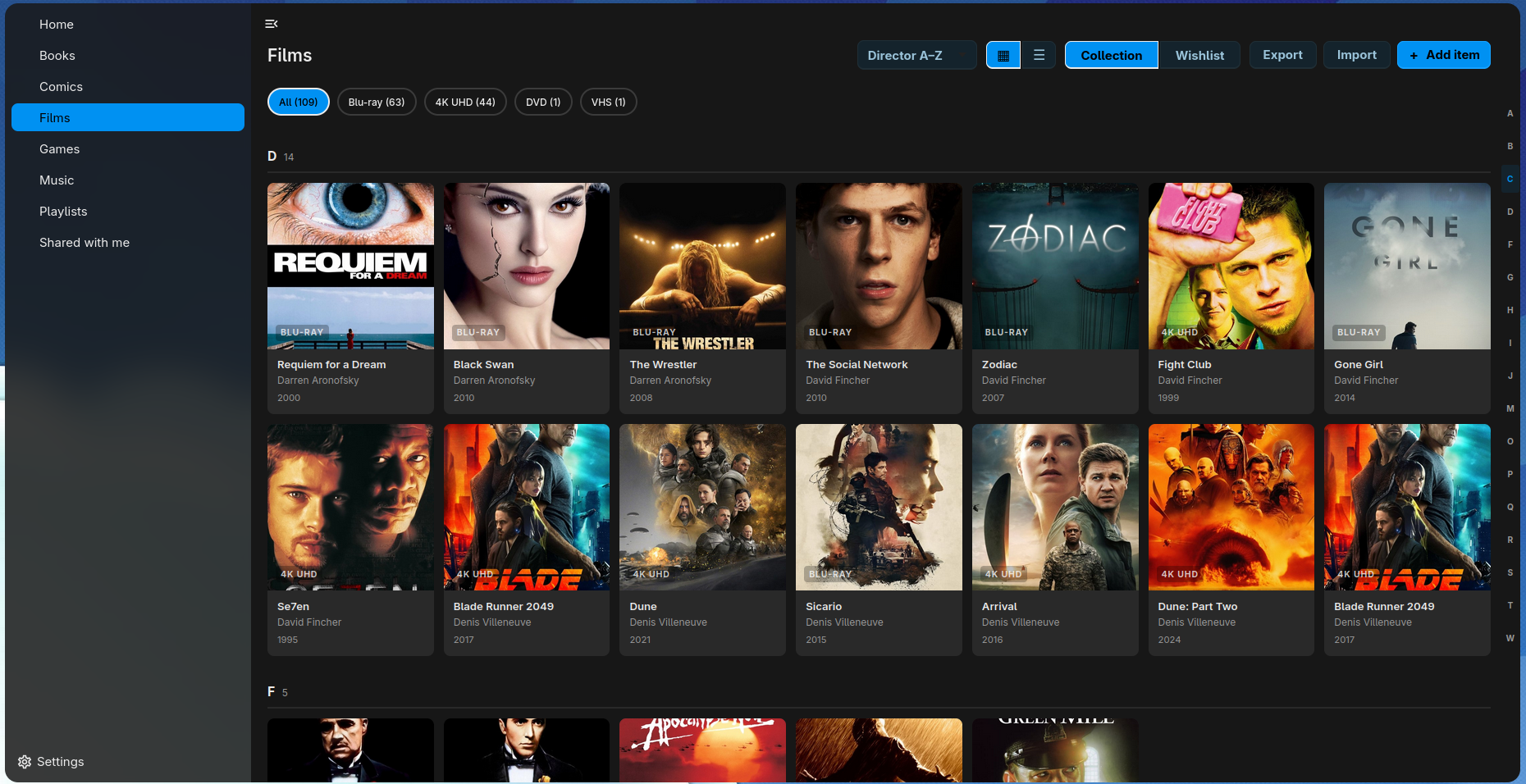
Task: Go to Home in sidebar
Action: point(128,25)
